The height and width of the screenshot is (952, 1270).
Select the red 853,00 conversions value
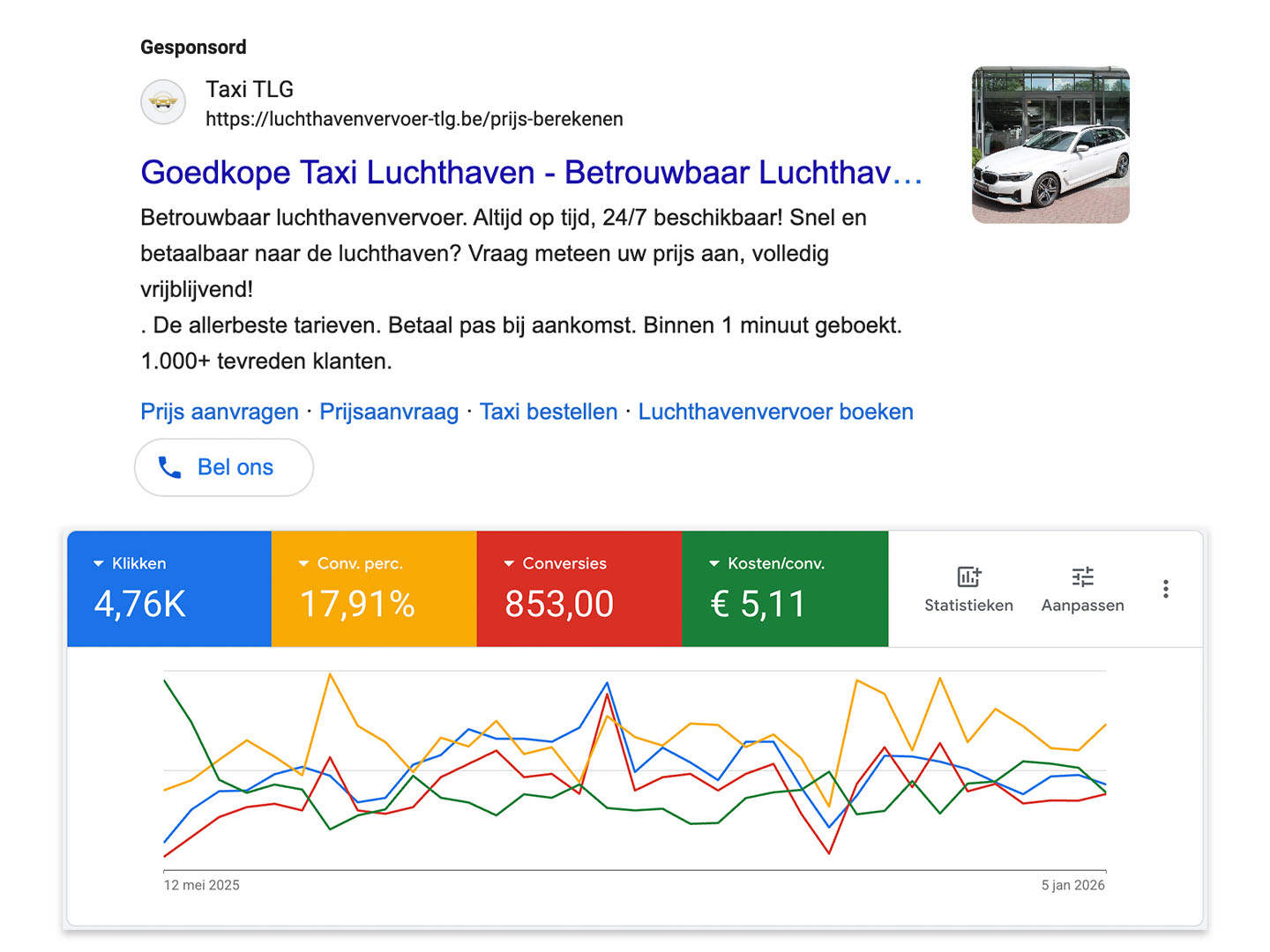(559, 605)
